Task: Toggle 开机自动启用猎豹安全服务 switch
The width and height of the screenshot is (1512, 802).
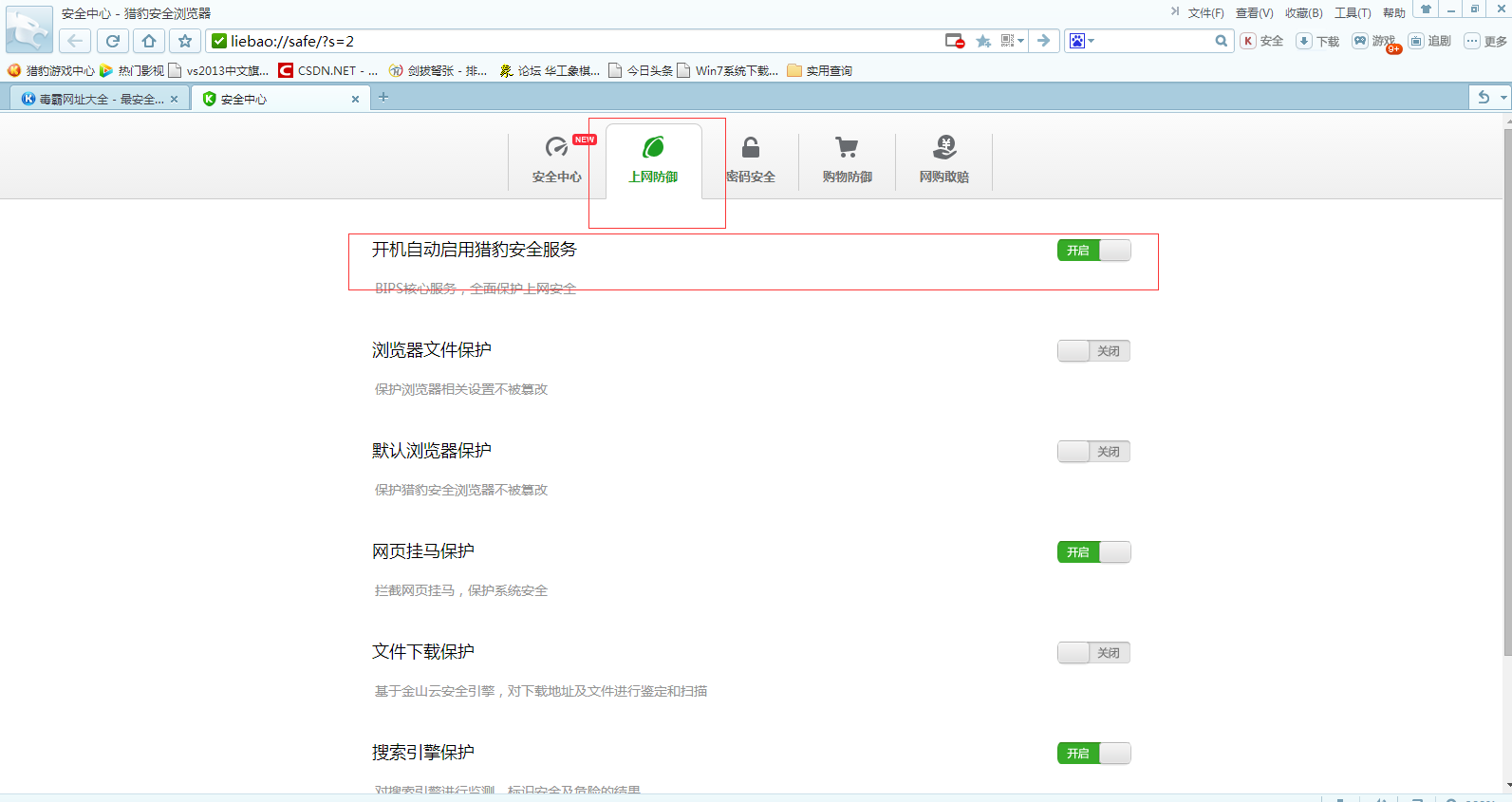Action: 1093,250
